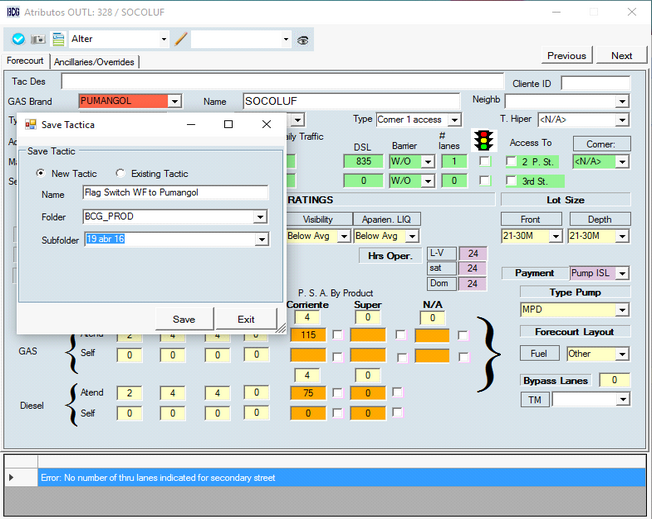
Task: Open the Alter mode dropdown
Action: (x=164, y=39)
